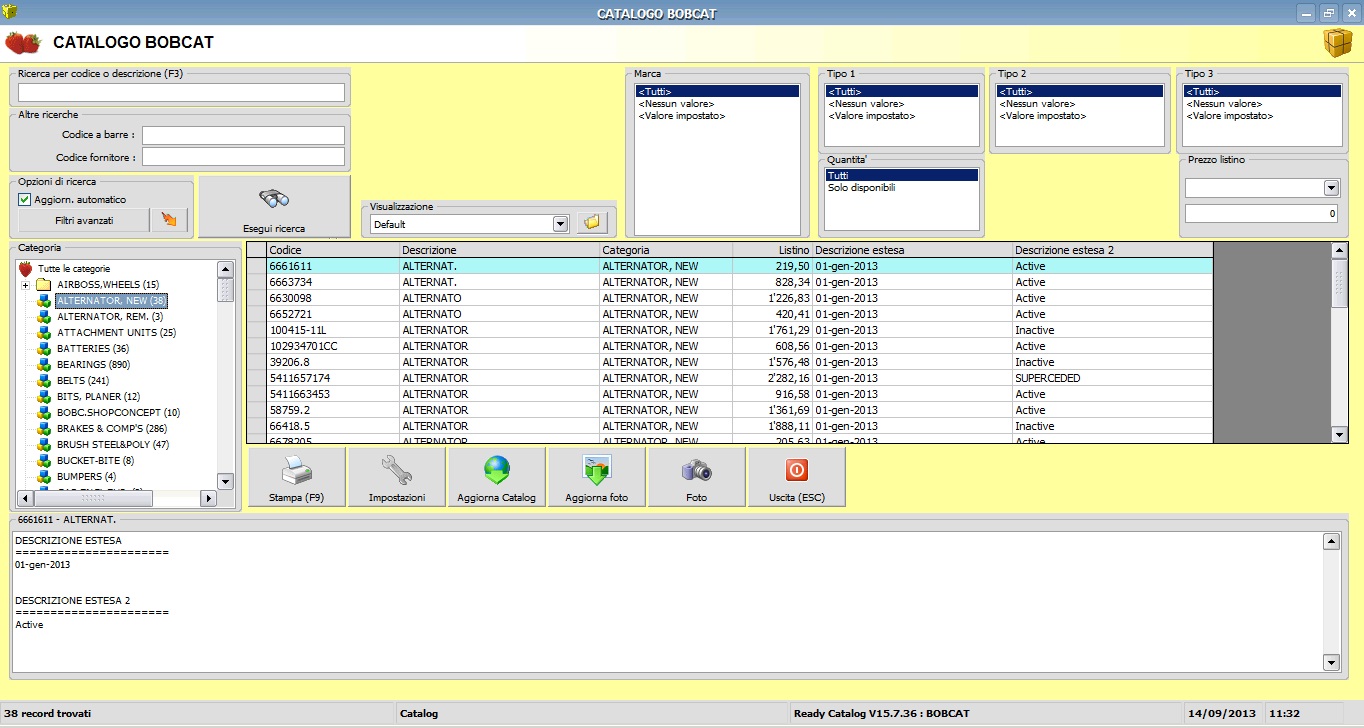Click icon next to BEARINGS (890)
Image resolution: width=1364 pixels, height=728 pixels.
(x=44, y=364)
